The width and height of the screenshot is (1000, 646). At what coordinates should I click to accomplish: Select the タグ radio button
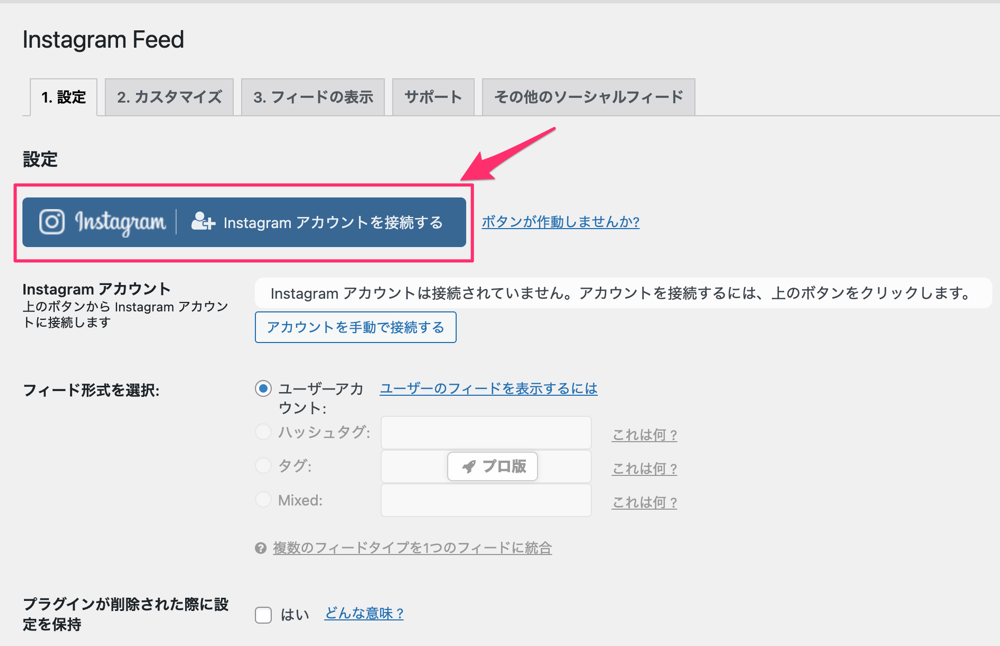pos(263,466)
